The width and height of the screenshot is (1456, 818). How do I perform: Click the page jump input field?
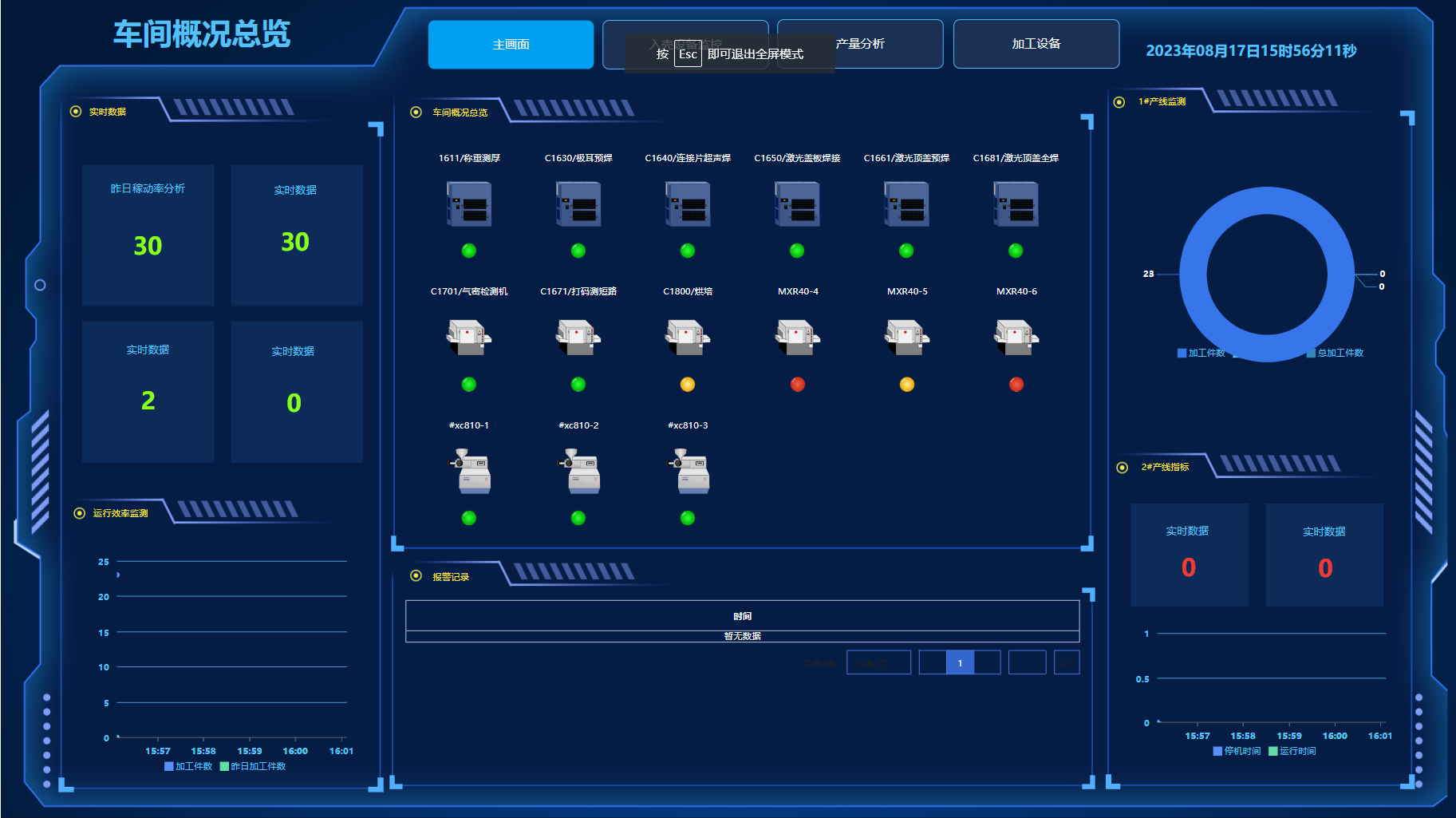click(x=1028, y=662)
